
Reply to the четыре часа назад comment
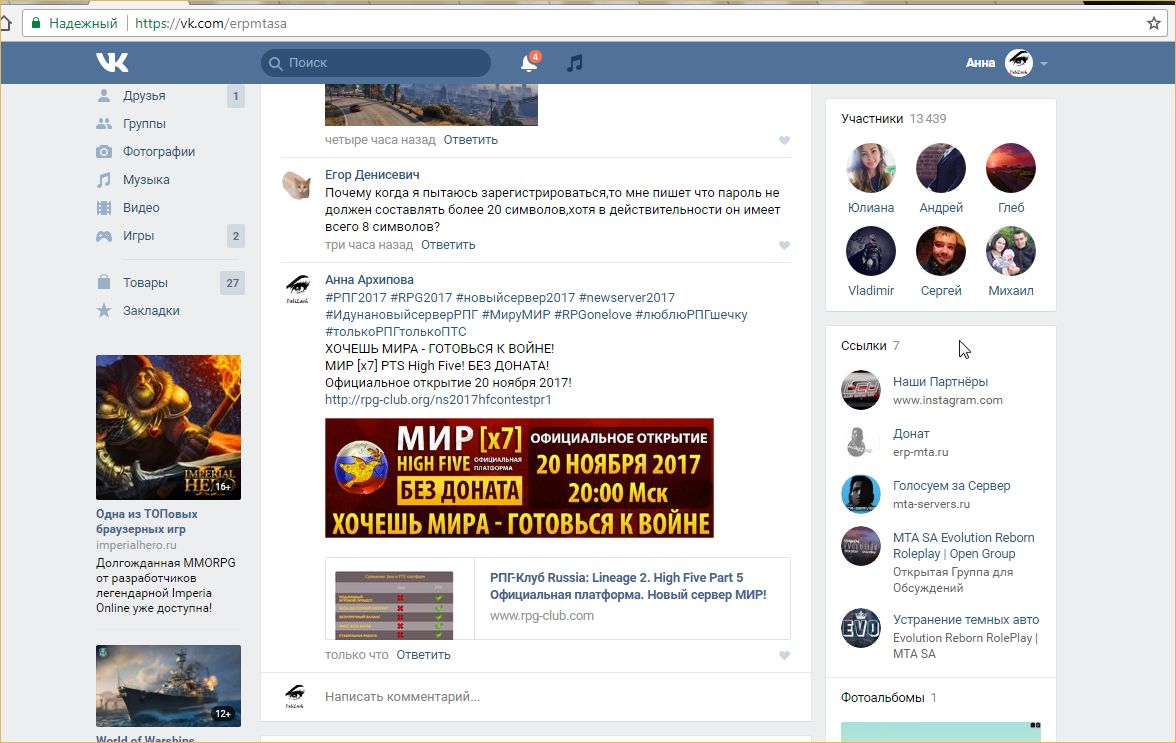tap(470, 140)
